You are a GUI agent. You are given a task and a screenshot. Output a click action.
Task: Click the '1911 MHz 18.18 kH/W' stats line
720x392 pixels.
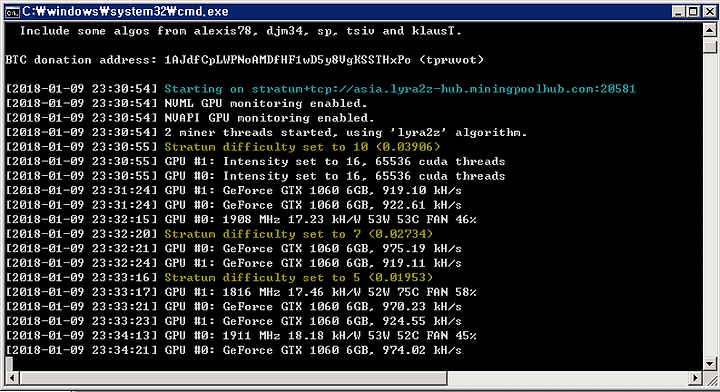tap(320, 336)
